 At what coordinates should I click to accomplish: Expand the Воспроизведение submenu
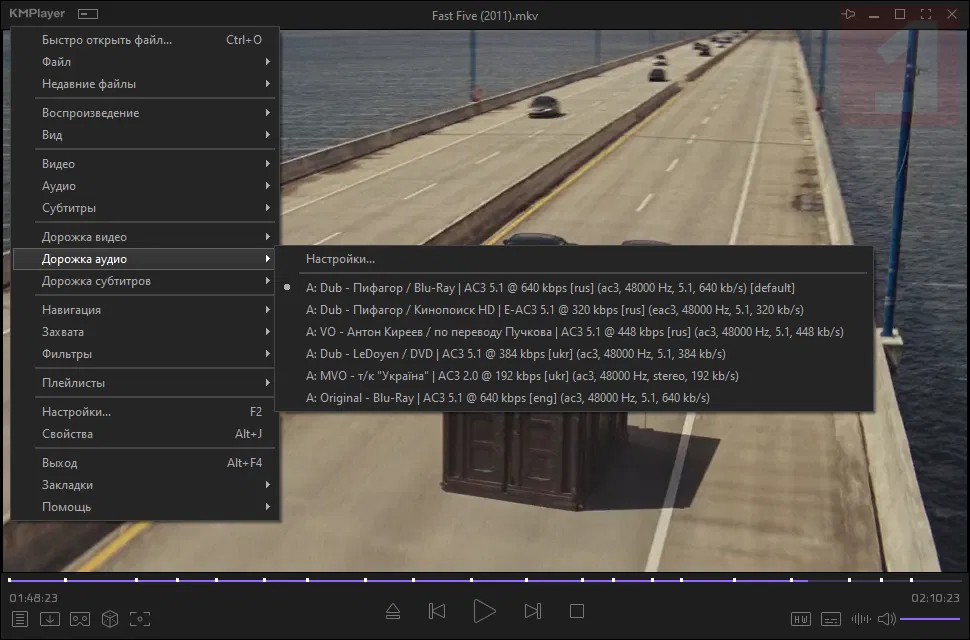(x=145, y=113)
